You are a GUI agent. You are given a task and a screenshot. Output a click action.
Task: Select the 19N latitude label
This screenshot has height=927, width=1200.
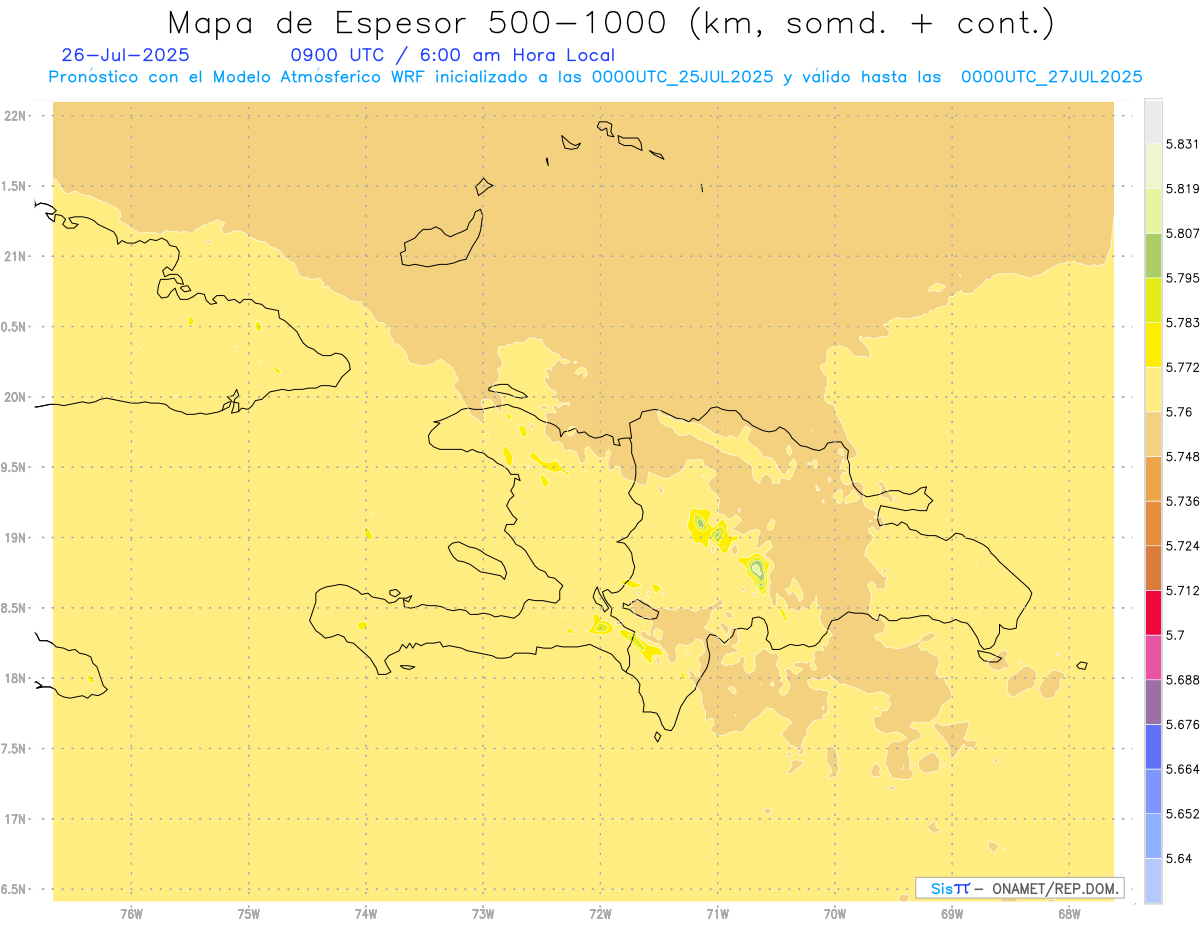[15, 538]
